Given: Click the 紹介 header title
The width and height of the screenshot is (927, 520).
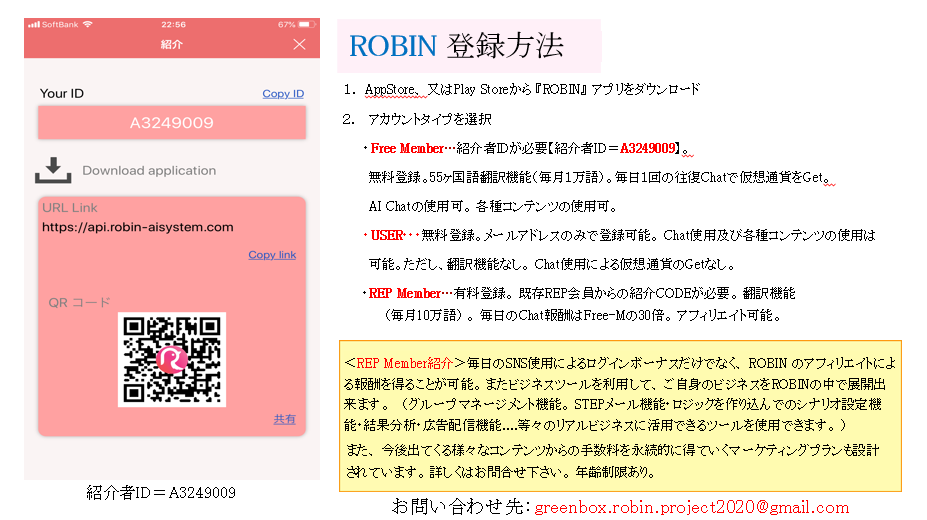Looking at the screenshot, I should 172,44.
